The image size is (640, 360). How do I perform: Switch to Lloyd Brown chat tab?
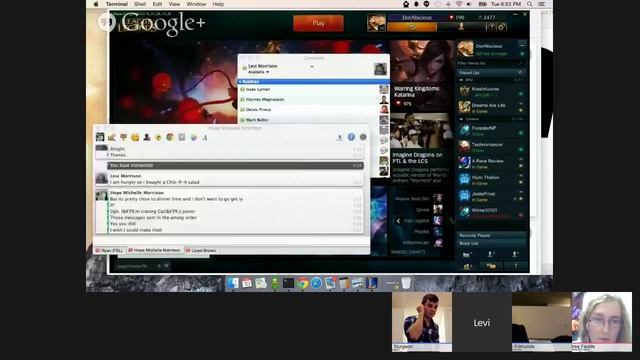pos(201,250)
